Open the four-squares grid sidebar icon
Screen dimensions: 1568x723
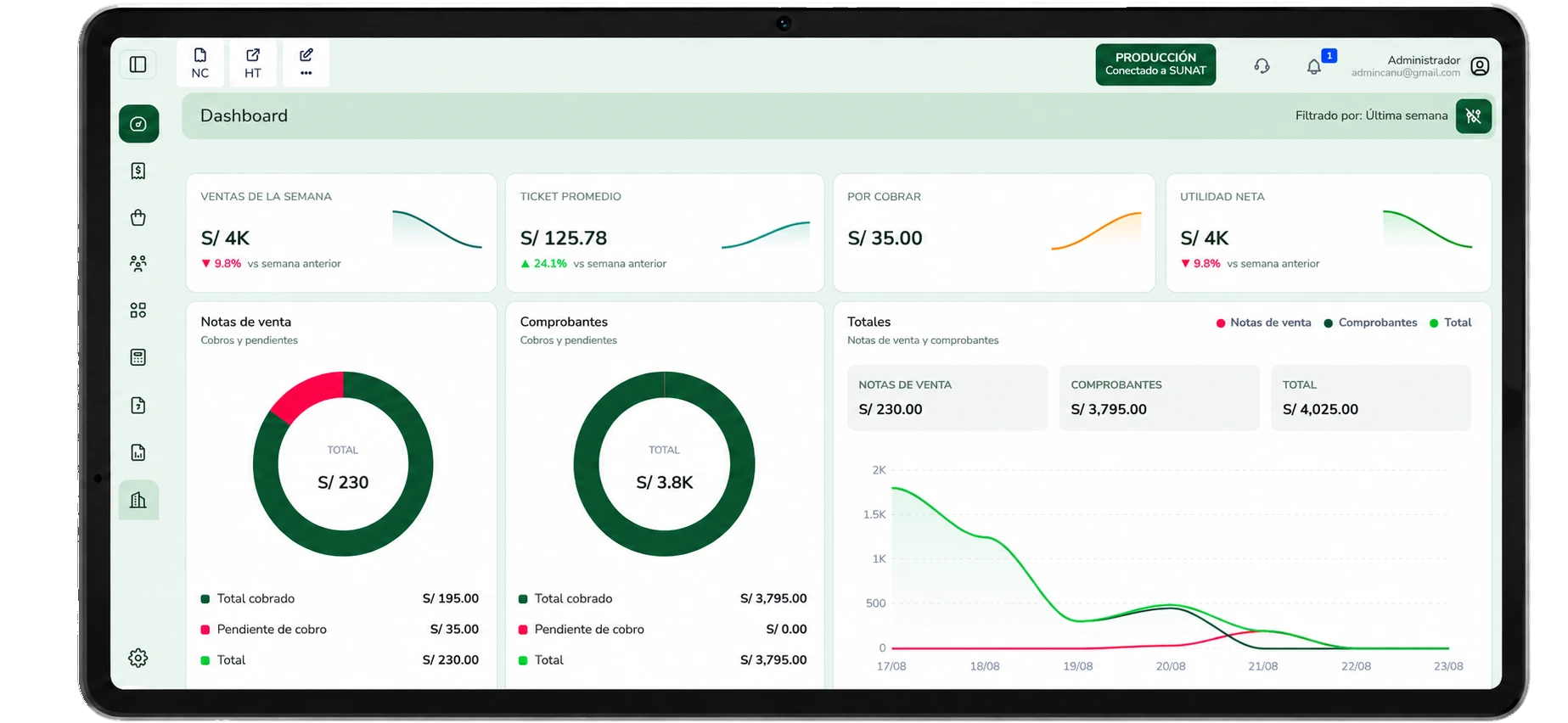pos(138,311)
